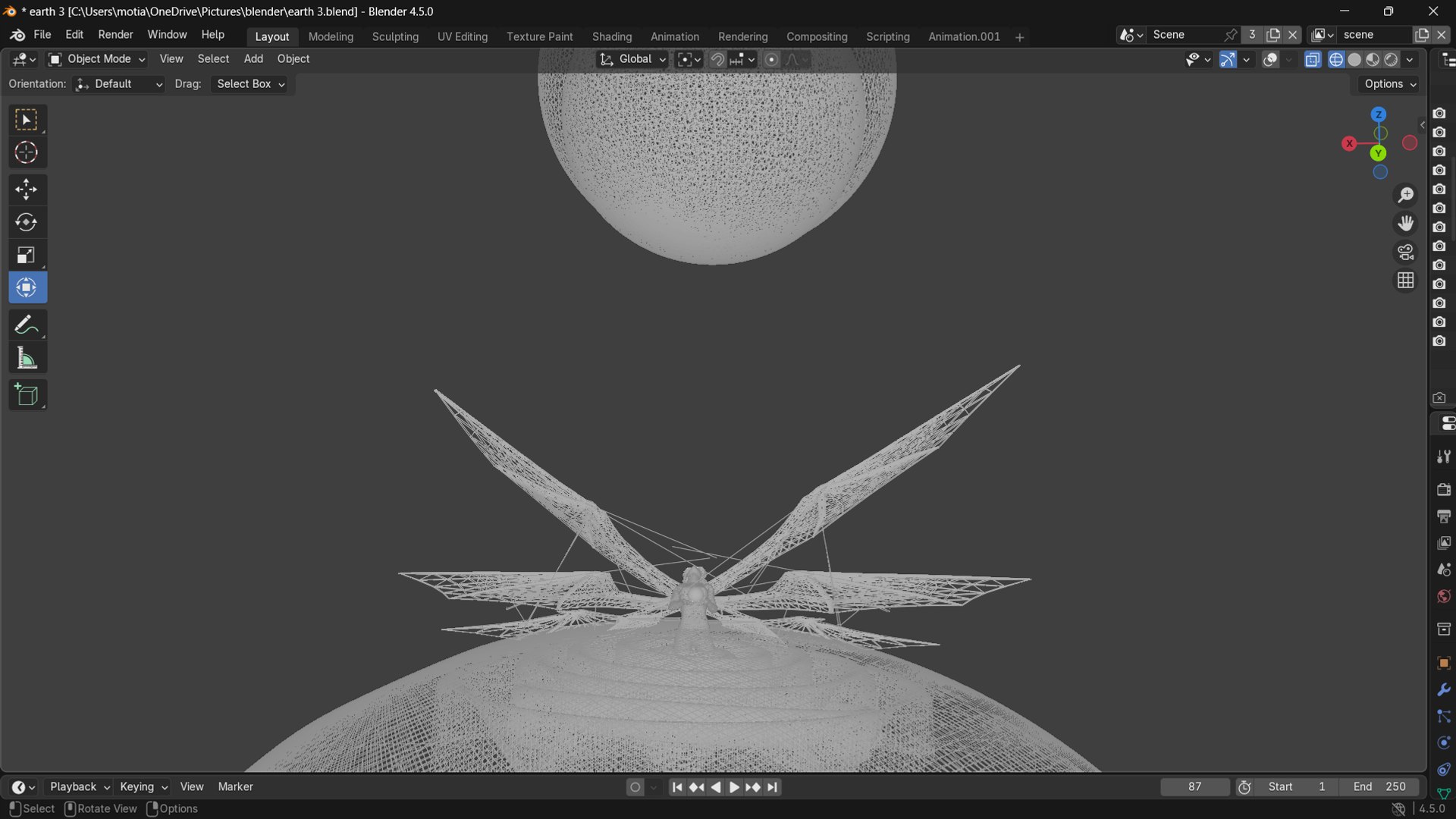1456x819 pixels.
Task: Click the Pan view hand icon
Action: tap(1405, 223)
